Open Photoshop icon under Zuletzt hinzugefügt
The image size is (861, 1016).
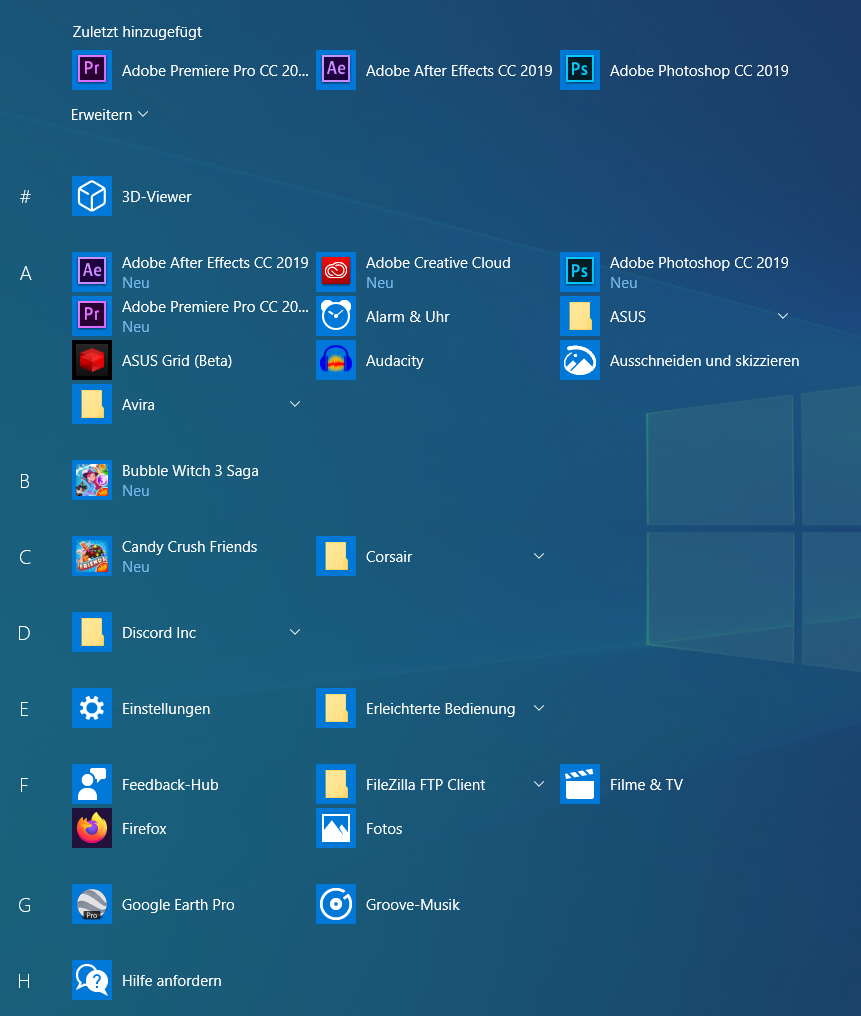[580, 70]
